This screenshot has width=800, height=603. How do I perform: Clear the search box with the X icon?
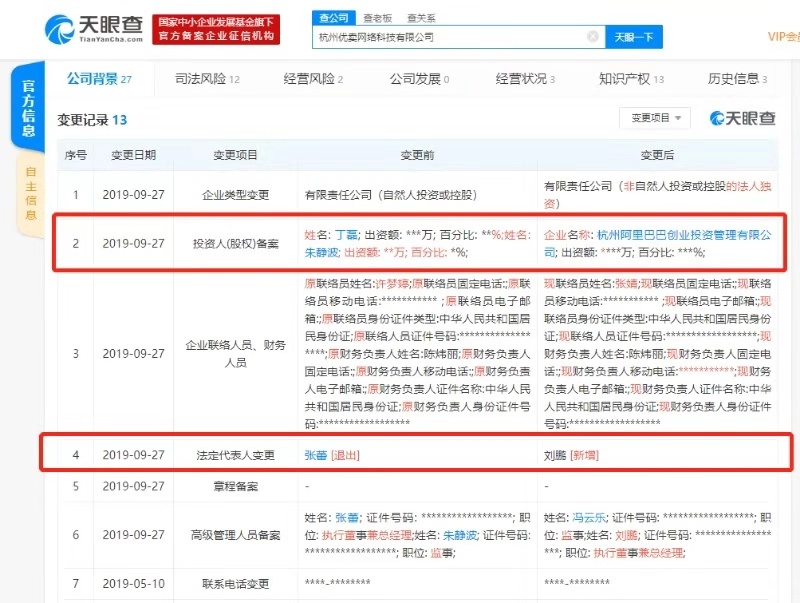[x=592, y=37]
